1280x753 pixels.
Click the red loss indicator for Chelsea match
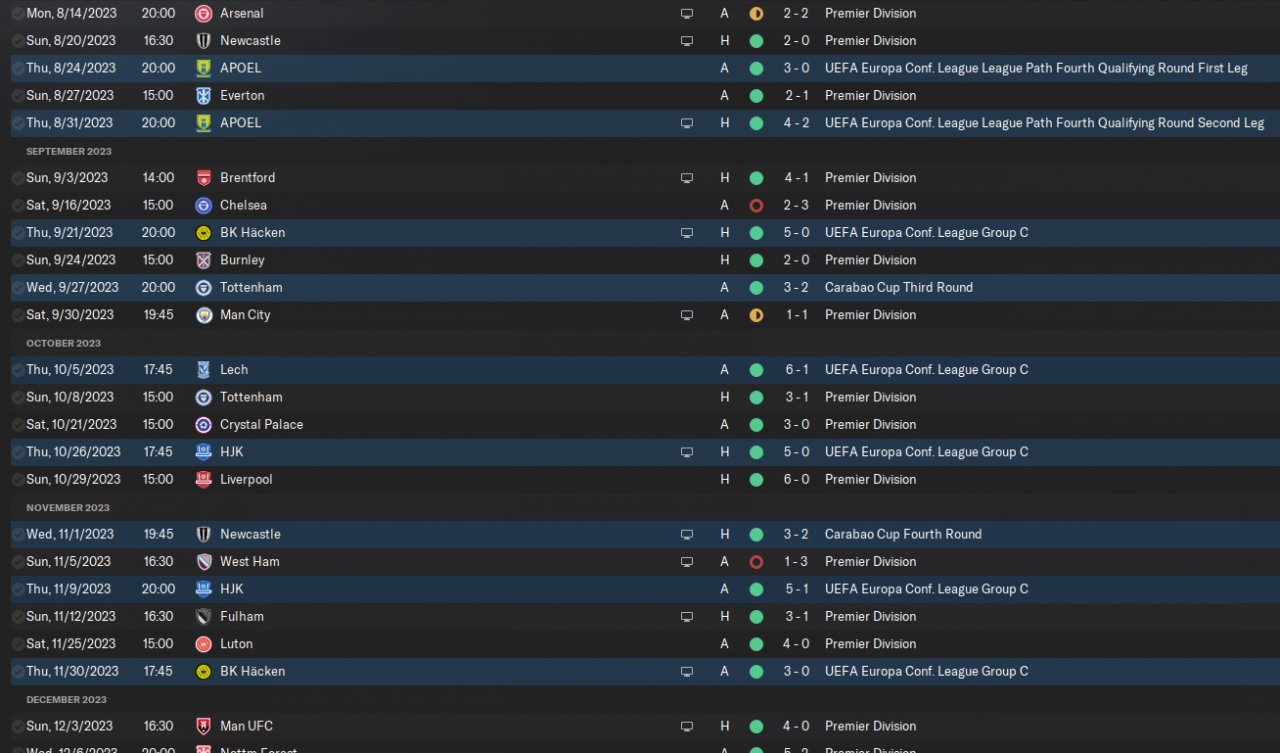[x=756, y=206]
